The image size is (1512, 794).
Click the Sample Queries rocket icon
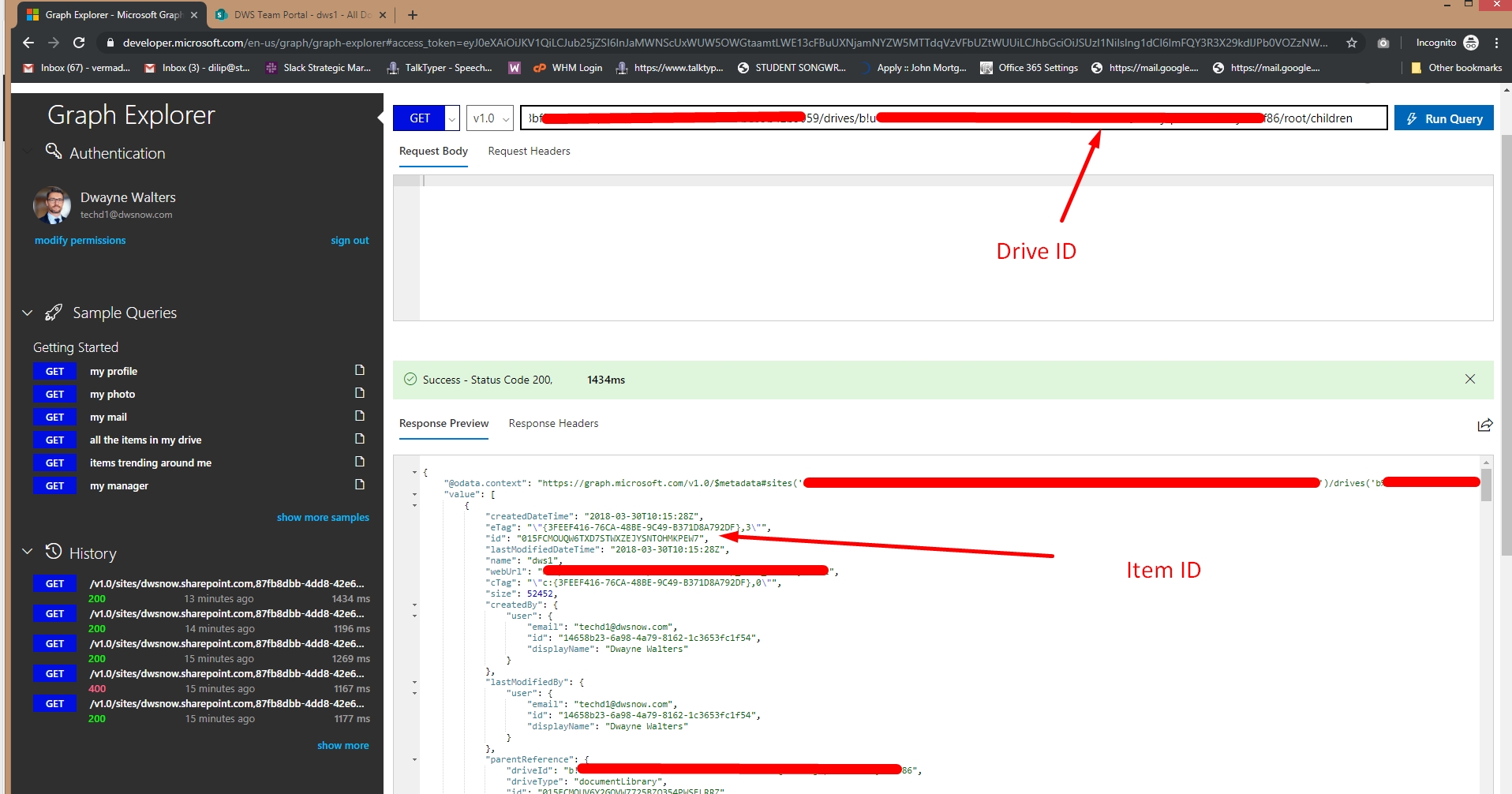coord(54,313)
